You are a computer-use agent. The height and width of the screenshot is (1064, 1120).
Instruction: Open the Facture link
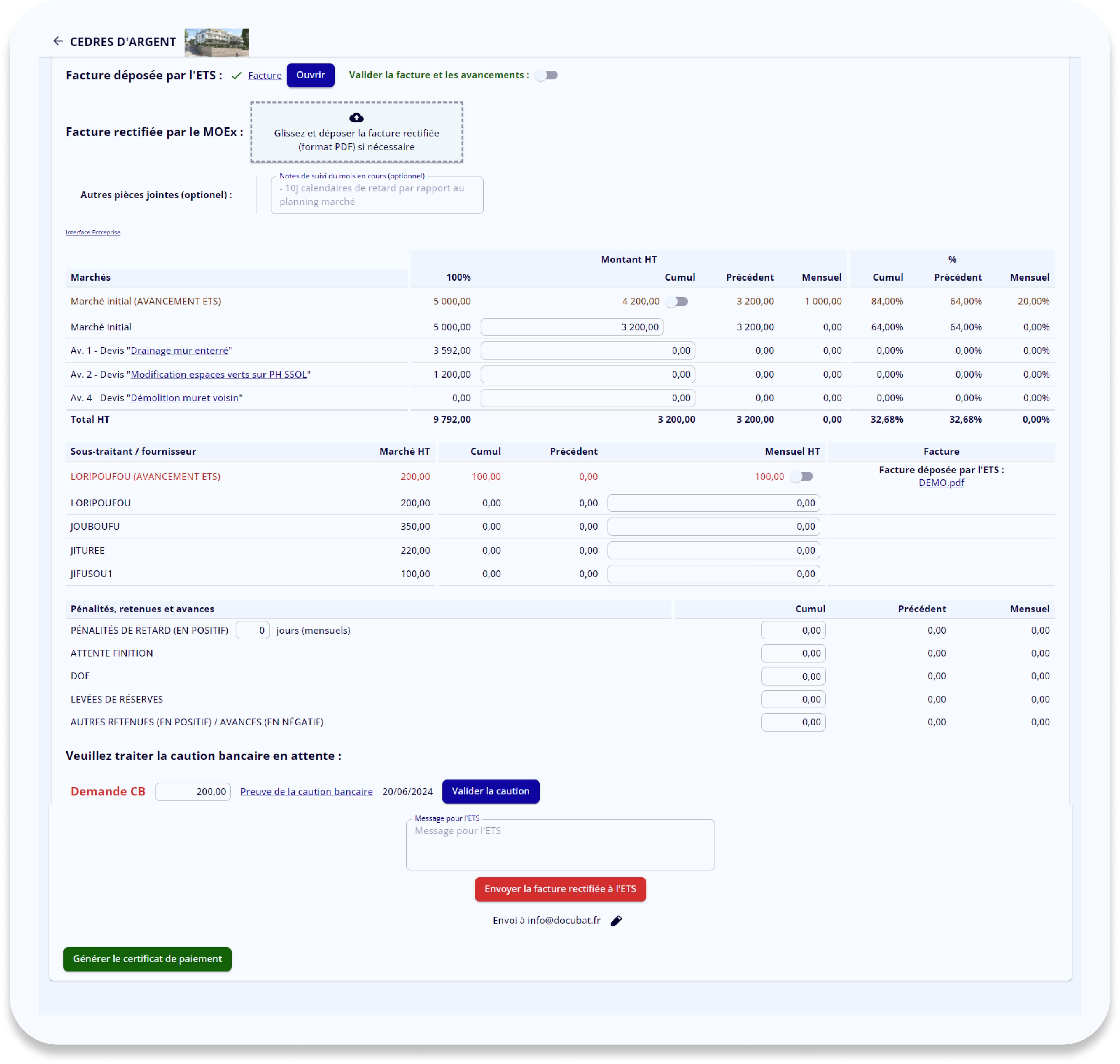[x=265, y=76]
